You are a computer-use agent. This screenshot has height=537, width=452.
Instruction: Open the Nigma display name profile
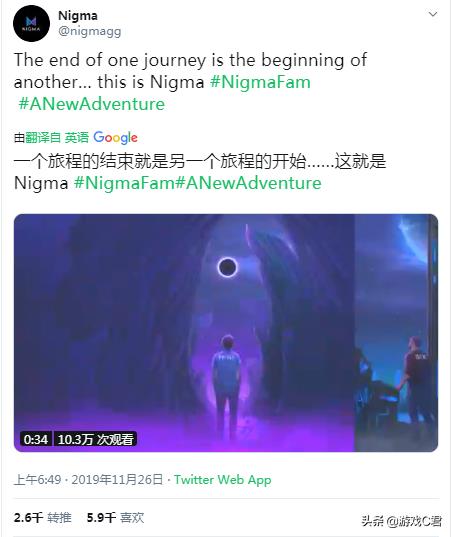click(x=78, y=15)
